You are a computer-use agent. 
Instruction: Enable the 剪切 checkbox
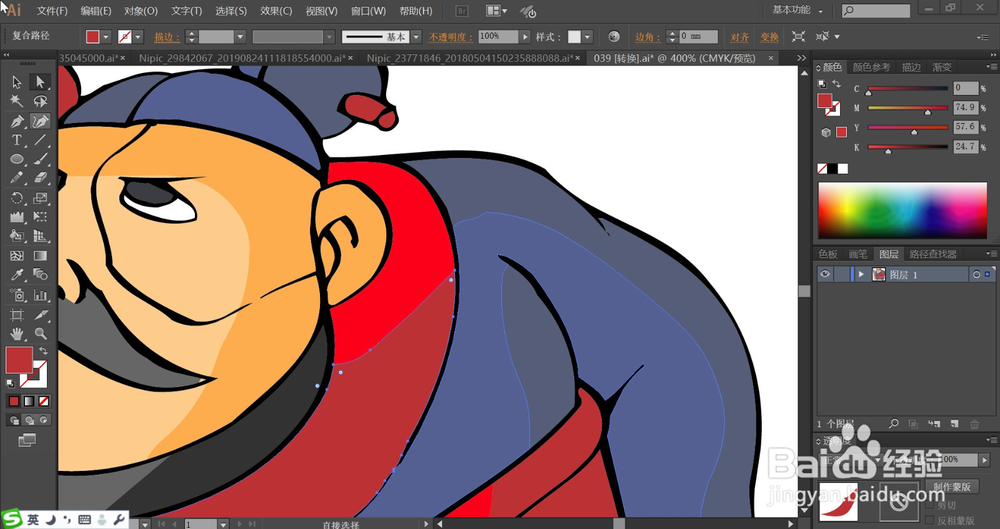930,505
